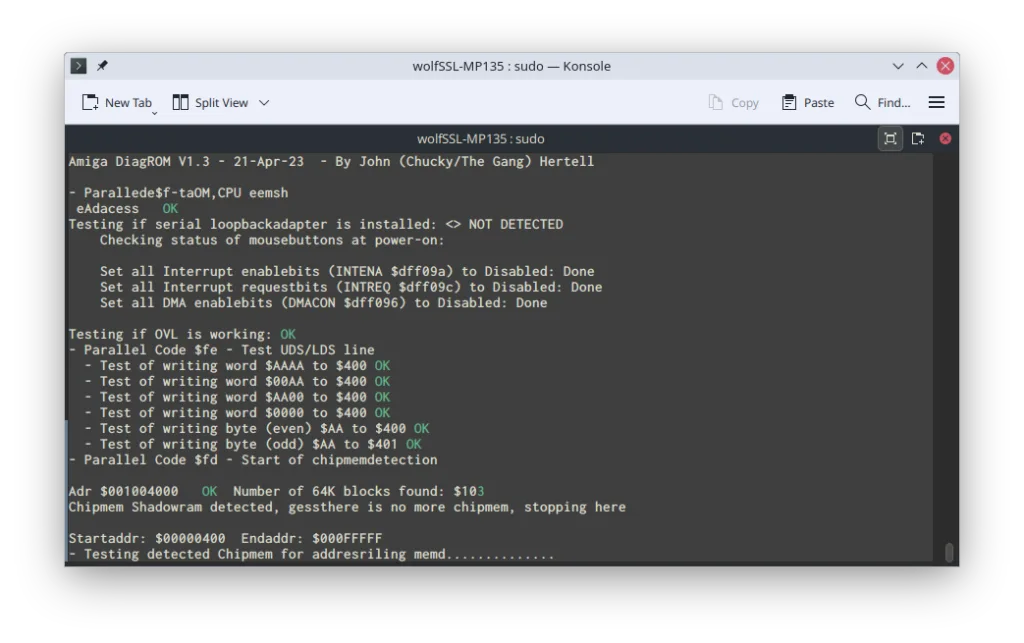Click the 'DMACON $dff096' line
Viewport: 1024px width, 643px height.
coord(323,302)
